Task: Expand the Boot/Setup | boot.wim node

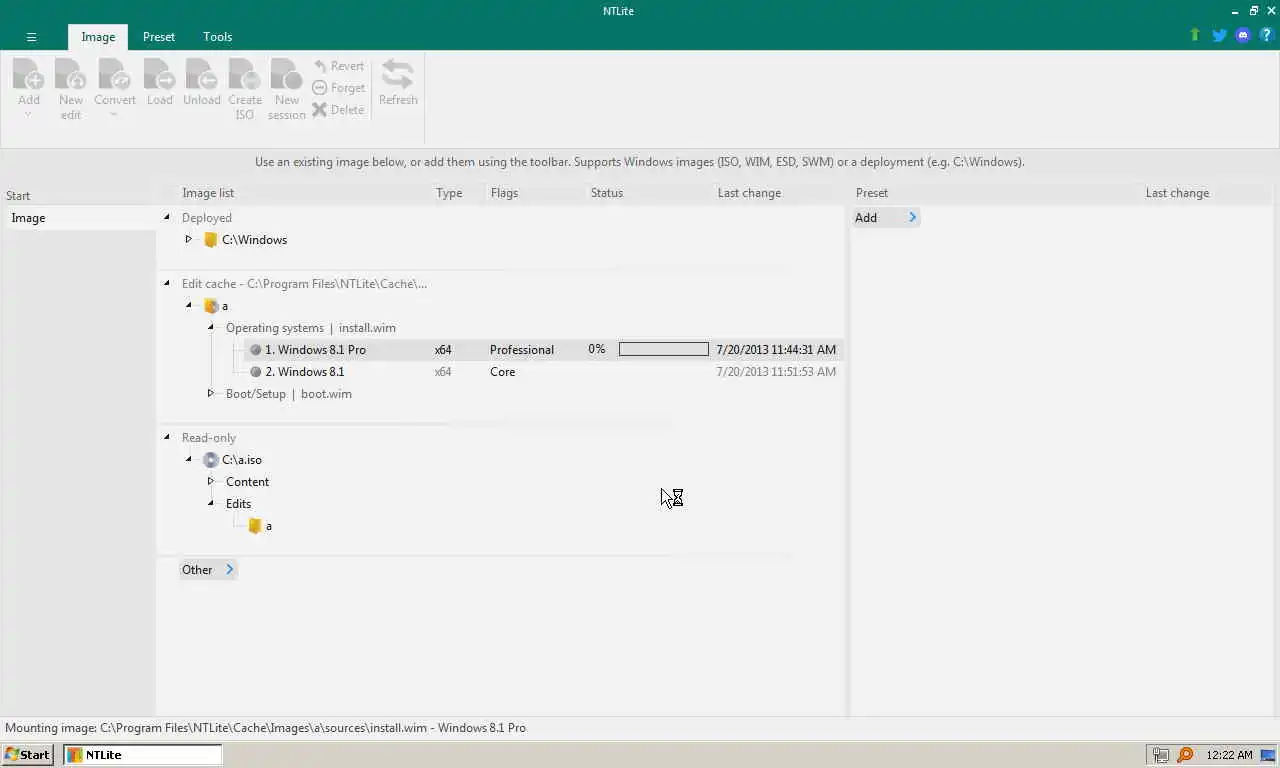Action: pyautogui.click(x=210, y=393)
